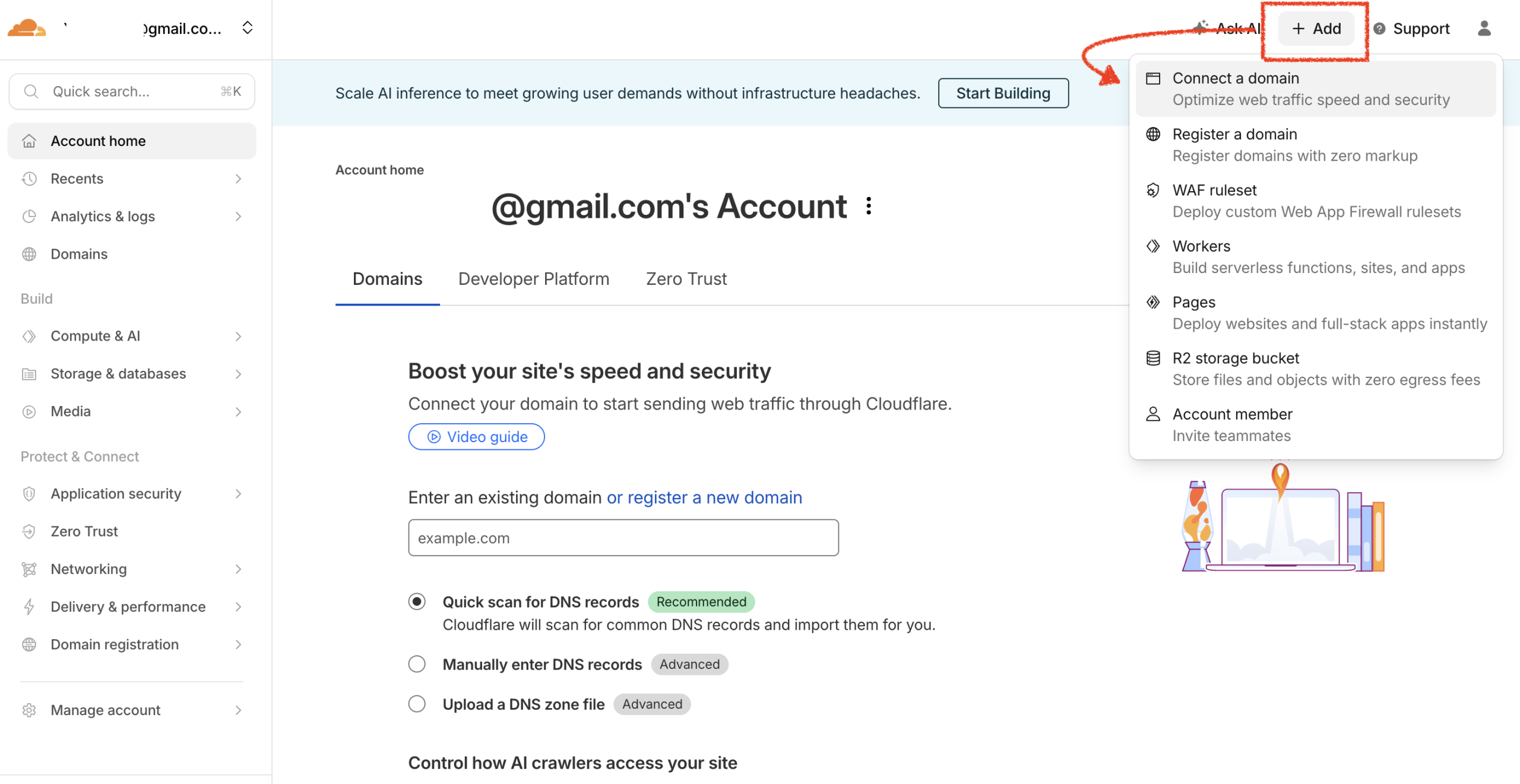
Task: Click the Start Building button
Action: (x=1003, y=93)
